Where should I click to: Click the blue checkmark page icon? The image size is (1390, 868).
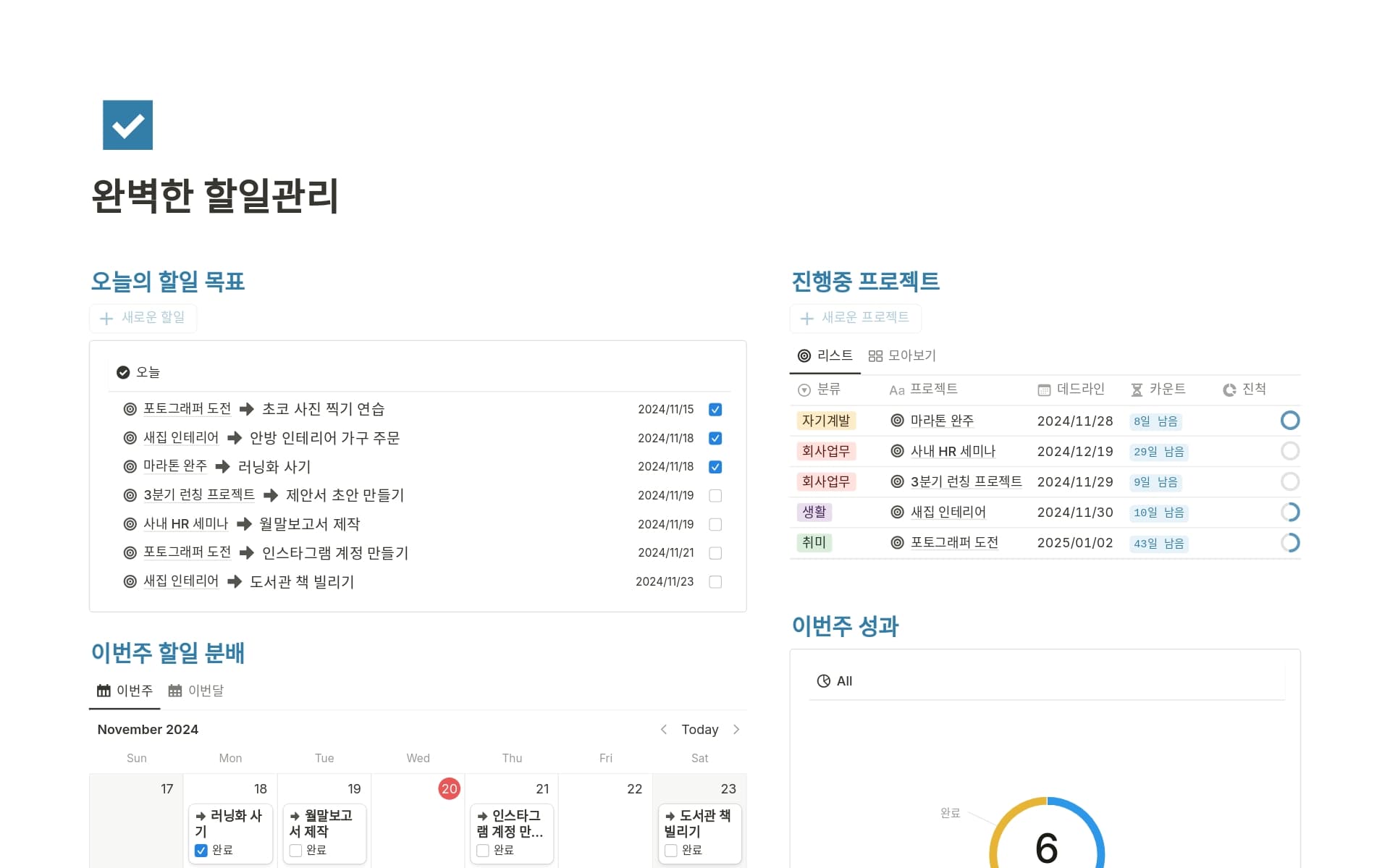[x=127, y=125]
